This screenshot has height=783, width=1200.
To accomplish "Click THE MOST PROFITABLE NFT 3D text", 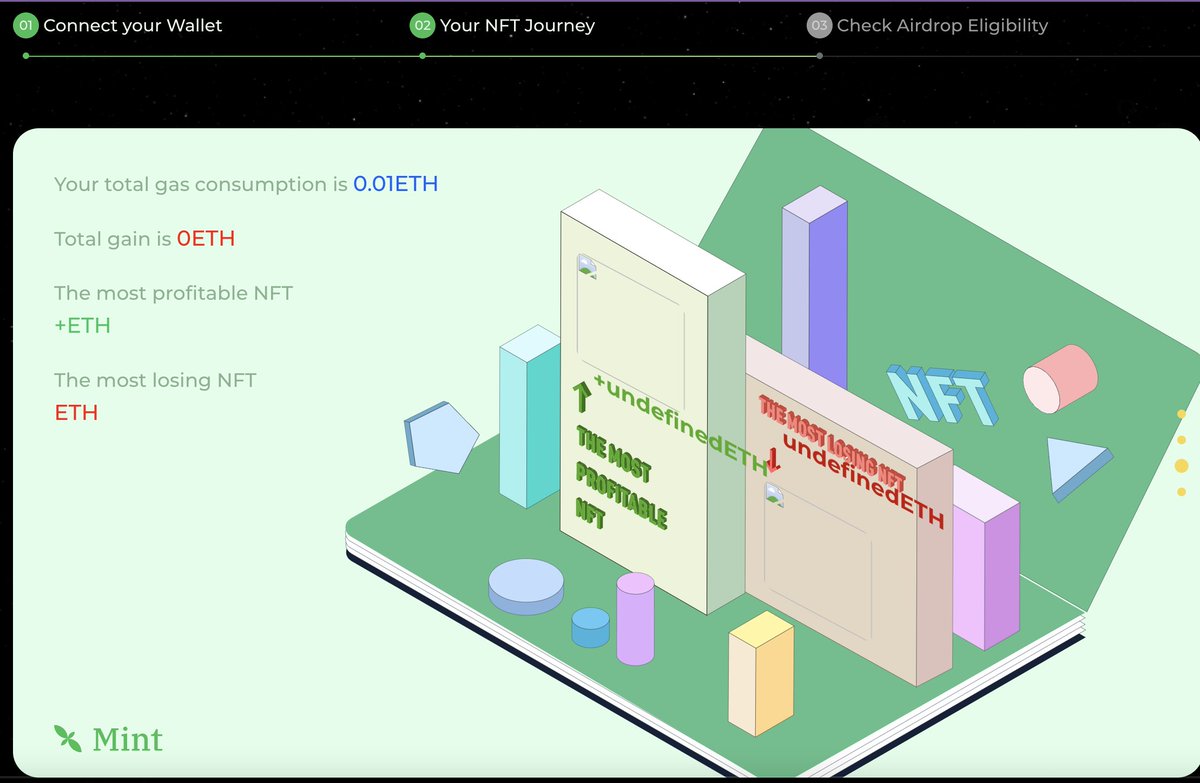I will coord(621,476).
